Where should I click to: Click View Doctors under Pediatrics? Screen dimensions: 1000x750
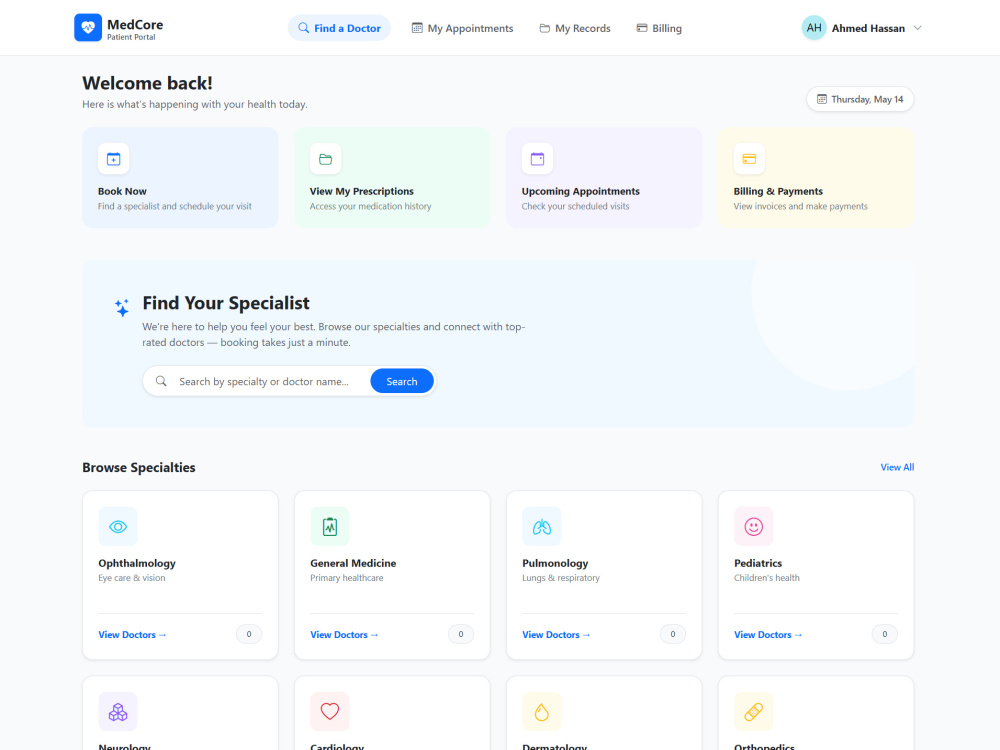767,635
